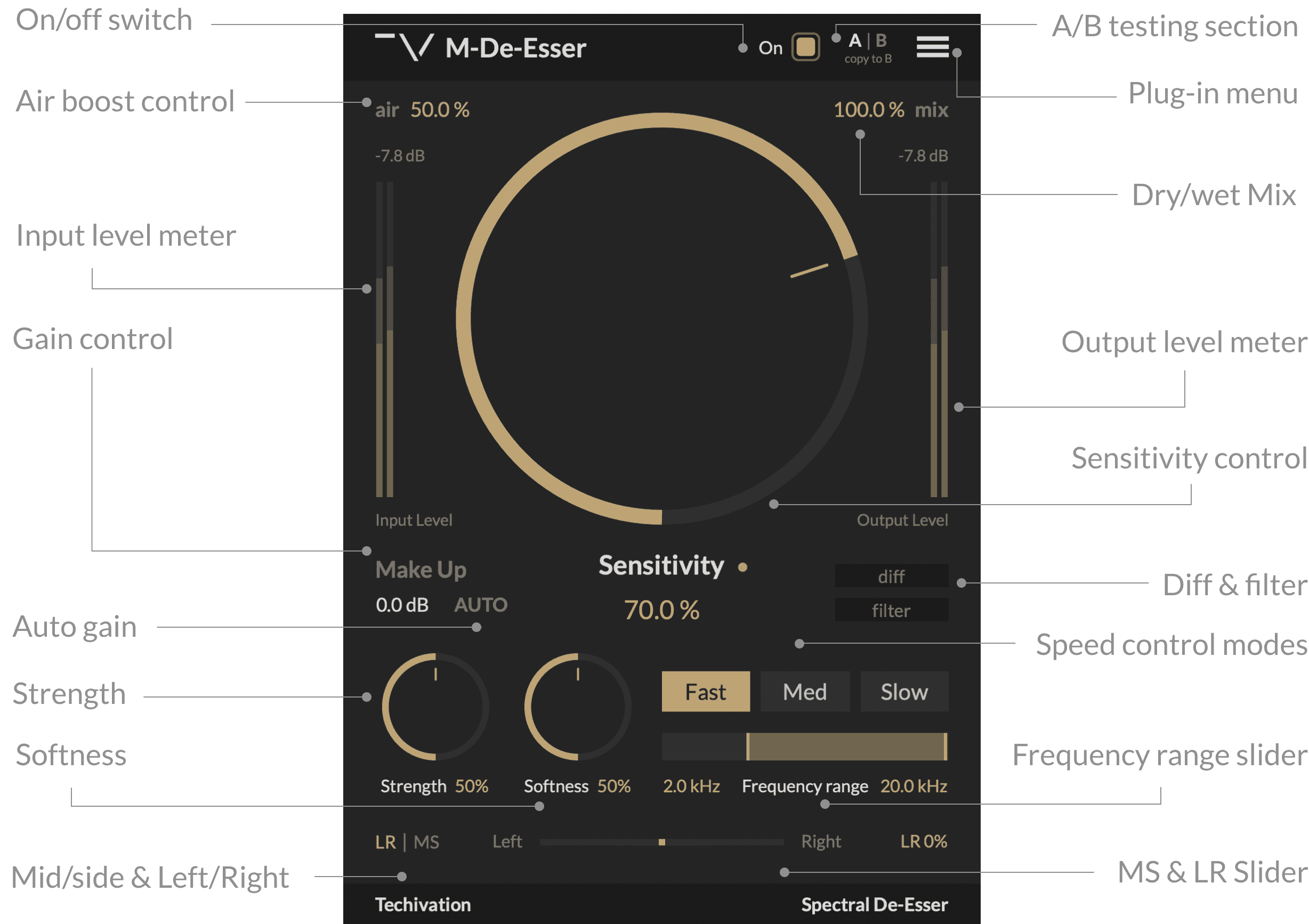The width and height of the screenshot is (1309, 924).
Task: Click the input -7.8 dB readout
Action: (x=400, y=156)
